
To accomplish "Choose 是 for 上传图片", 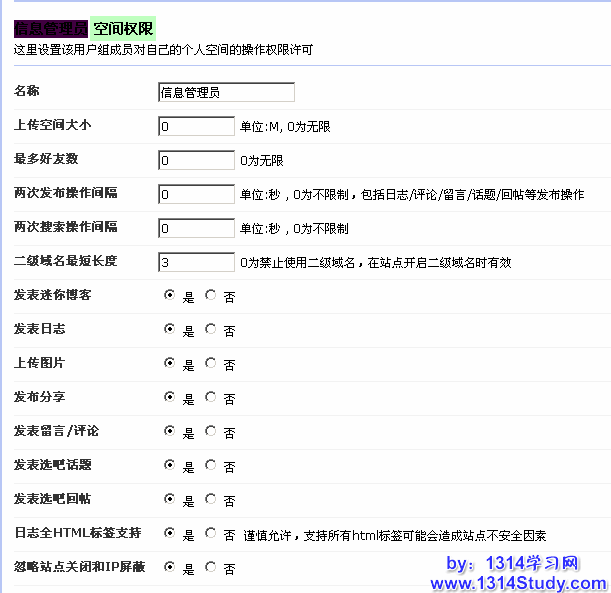I will [x=169, y=364].
